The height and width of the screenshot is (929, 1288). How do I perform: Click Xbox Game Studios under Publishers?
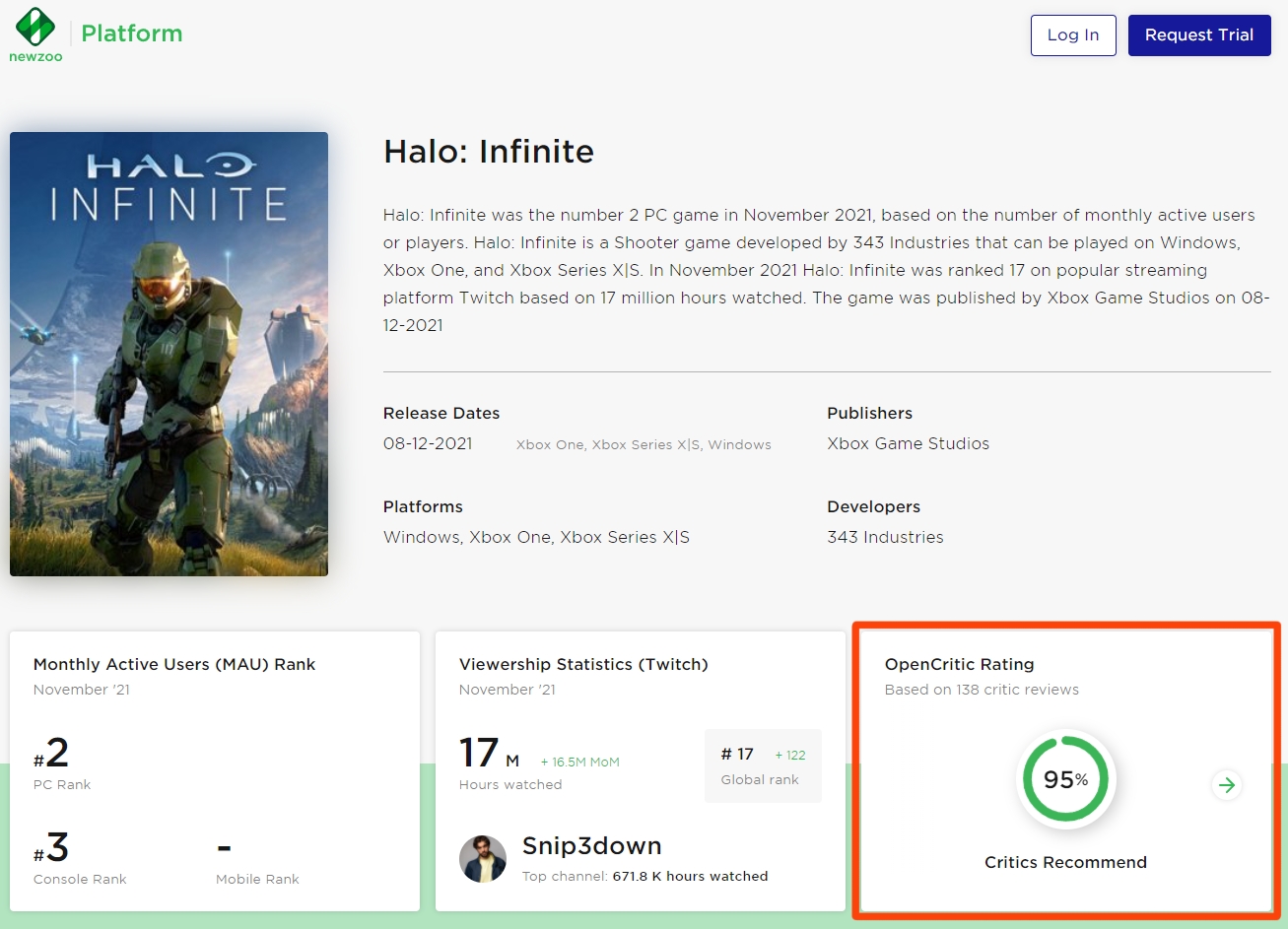(909, 443)
